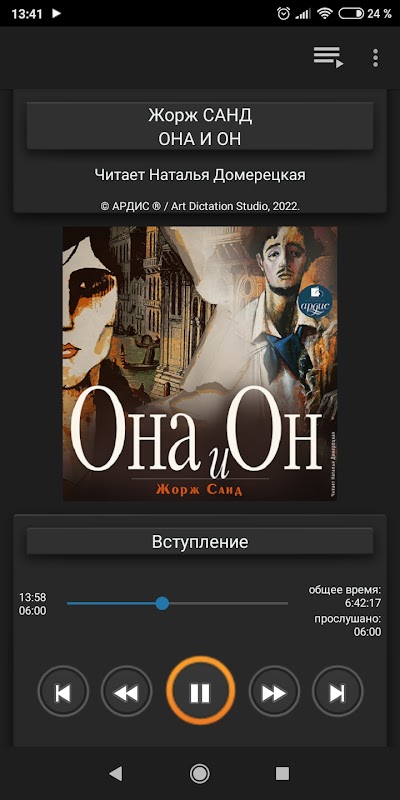This screenshot has width=400, height=800.
Task: Pause playback with the orange button
Action: (200, 692)
